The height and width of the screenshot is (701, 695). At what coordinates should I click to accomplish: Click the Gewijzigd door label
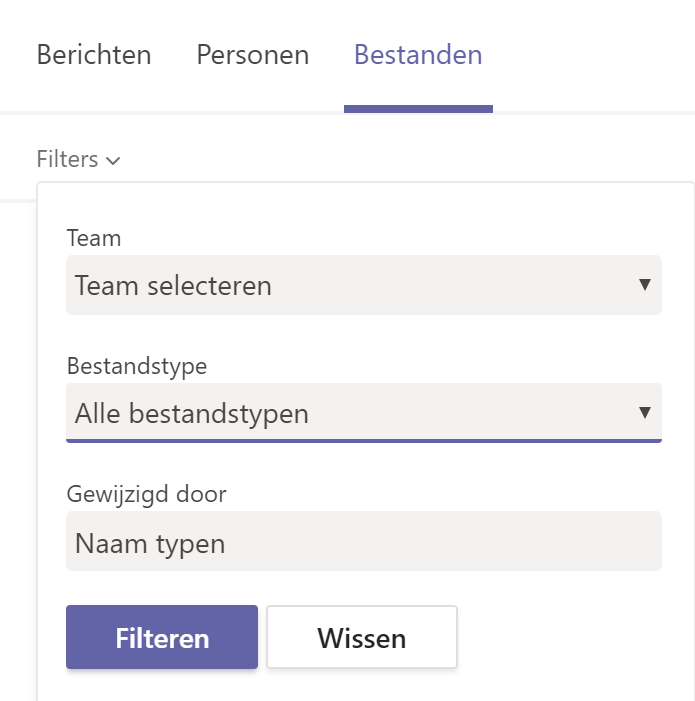pyautogui.click(x=147, y=495)
